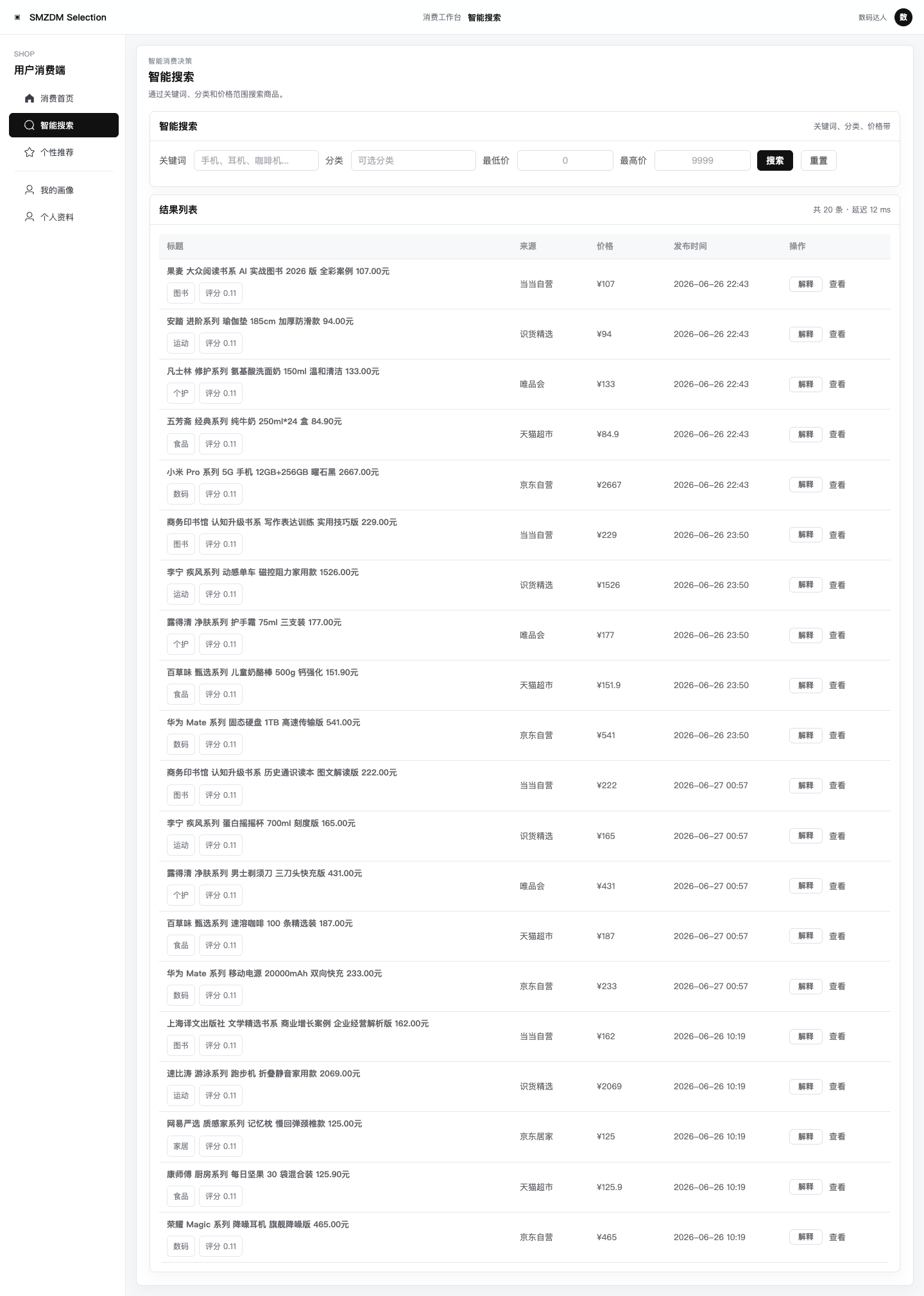Click the 京东居家 source cell
This screenshot has width=924, height=1296.
536,1136
